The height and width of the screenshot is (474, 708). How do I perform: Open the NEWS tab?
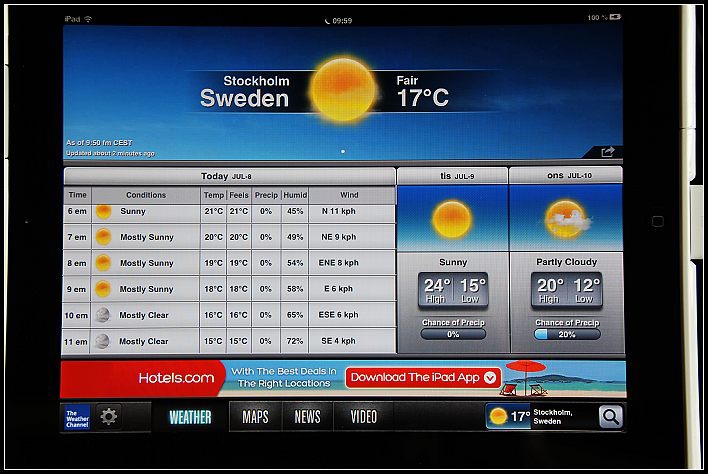click(307, 417)
